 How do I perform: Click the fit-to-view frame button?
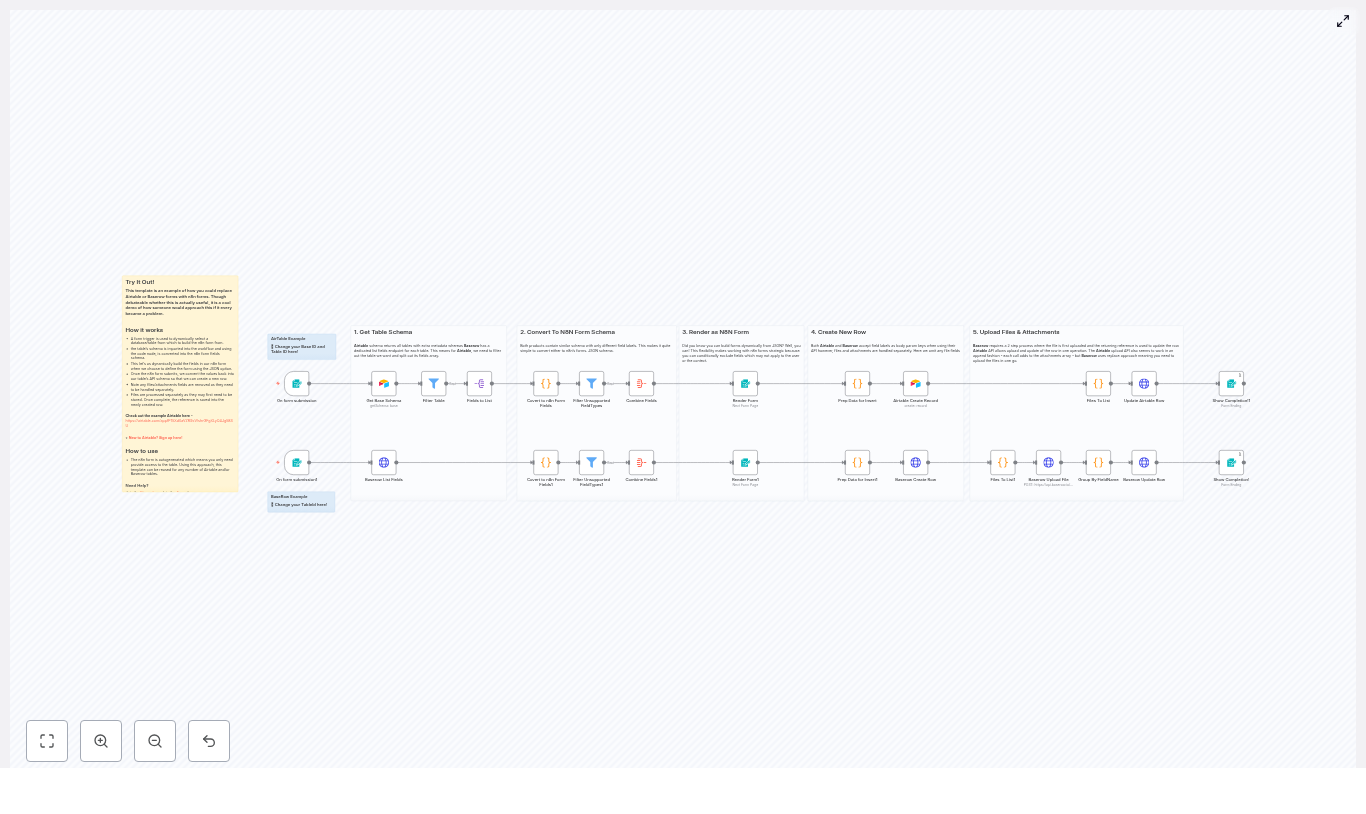pyautogui.click(x=47, y=741)
